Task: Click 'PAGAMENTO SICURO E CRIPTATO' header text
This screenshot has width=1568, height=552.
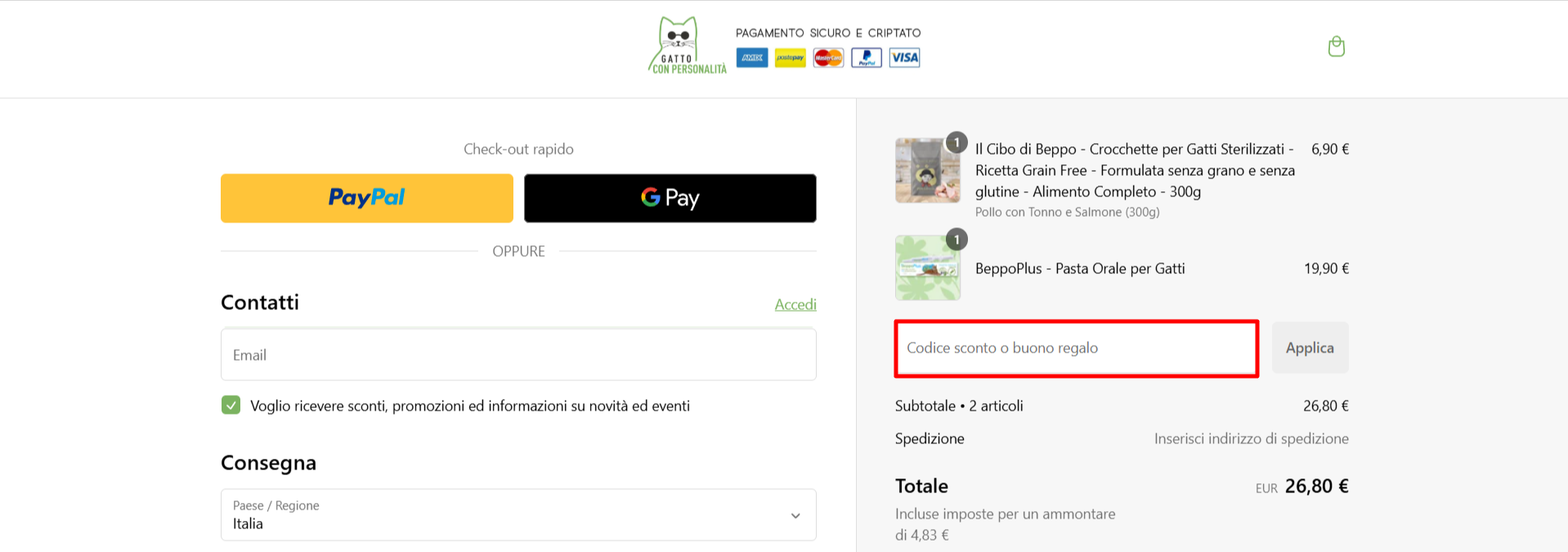Action: tap(828, 33)
